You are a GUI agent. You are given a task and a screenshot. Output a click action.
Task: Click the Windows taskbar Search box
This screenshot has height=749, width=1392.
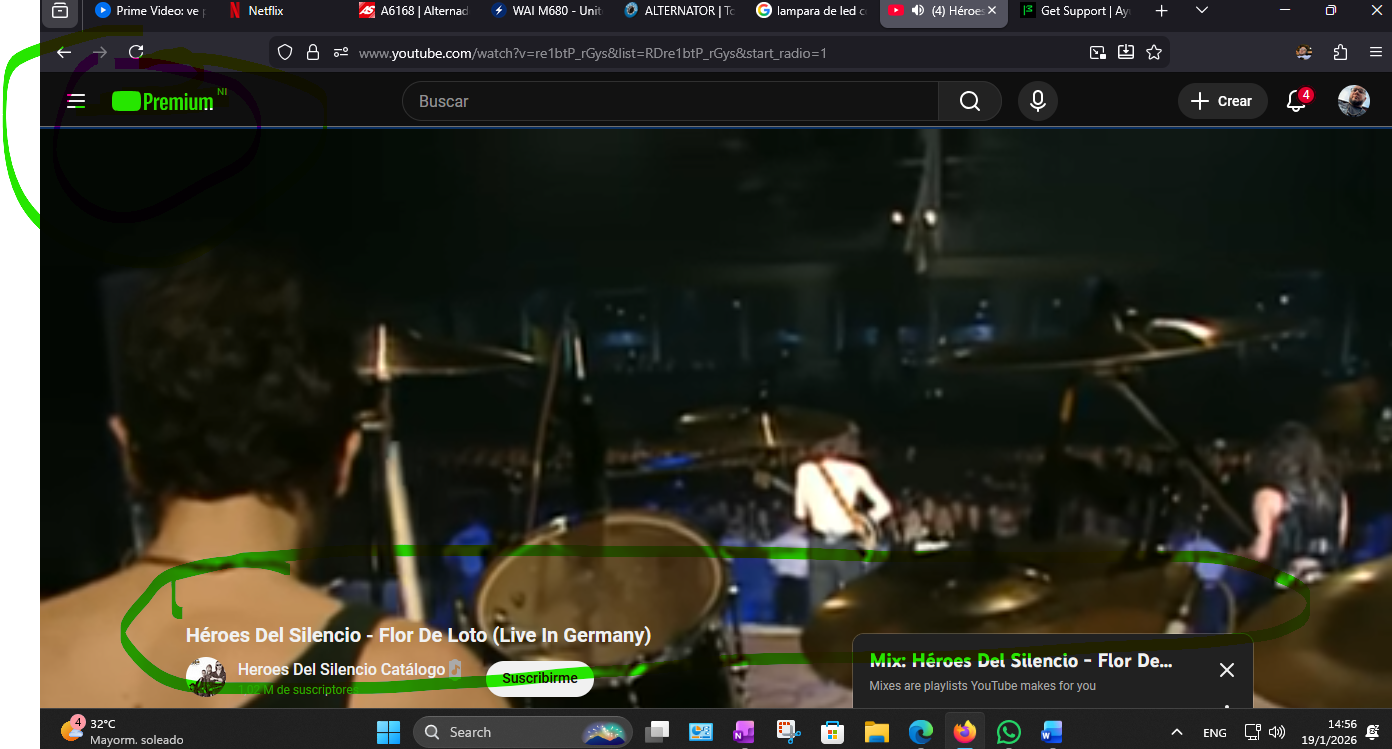[523, 732]
